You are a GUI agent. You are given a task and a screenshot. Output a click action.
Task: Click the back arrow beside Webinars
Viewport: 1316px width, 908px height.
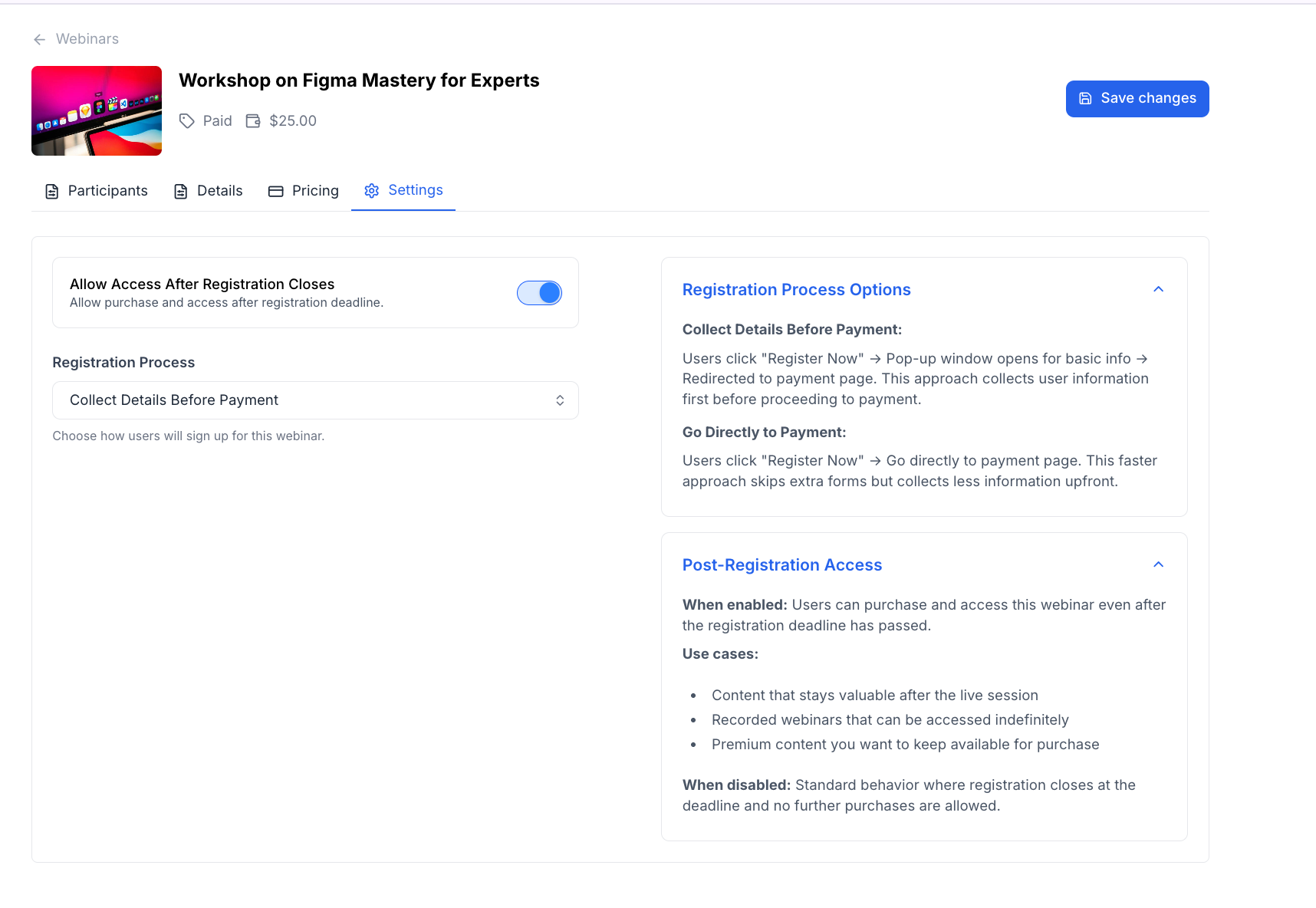coord(39,39)
